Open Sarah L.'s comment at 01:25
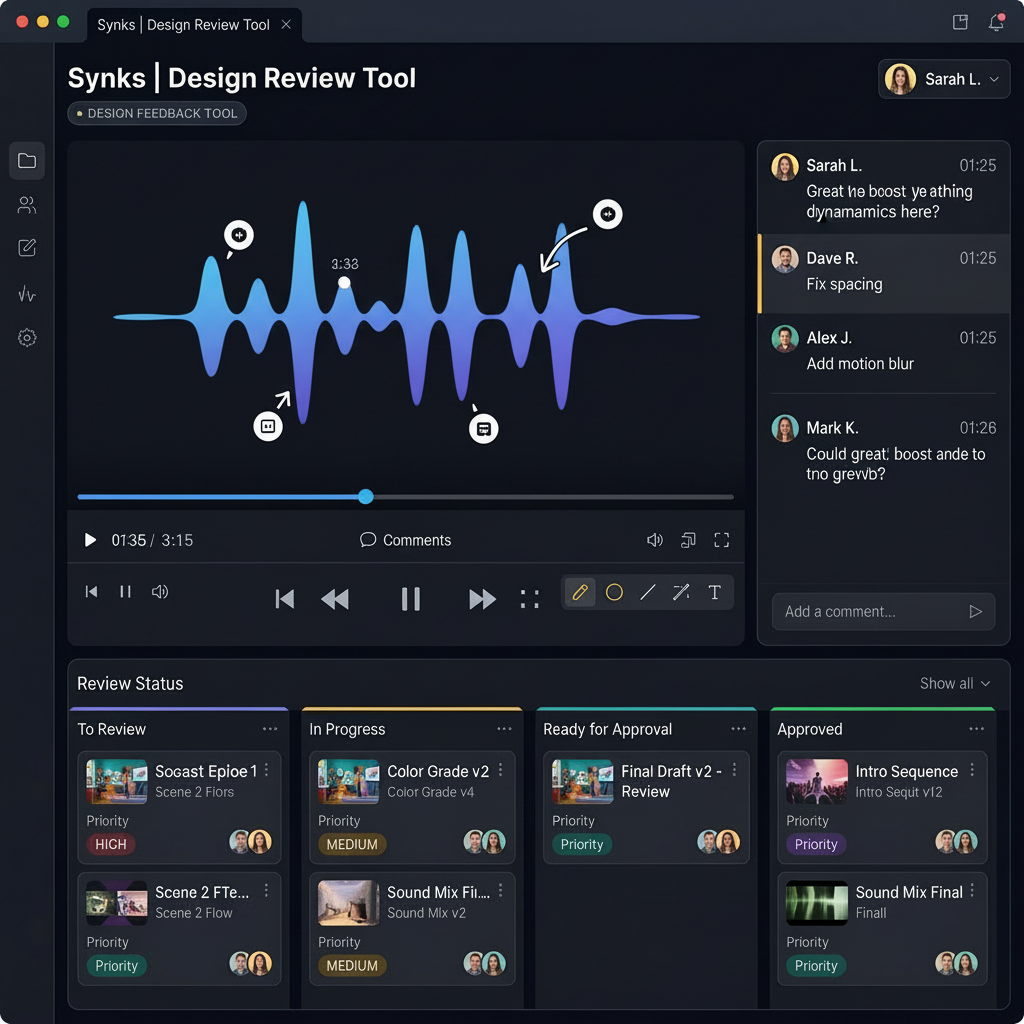Image resolution: width=1024 pixels, height=1024 pixels. pos(883,187)
